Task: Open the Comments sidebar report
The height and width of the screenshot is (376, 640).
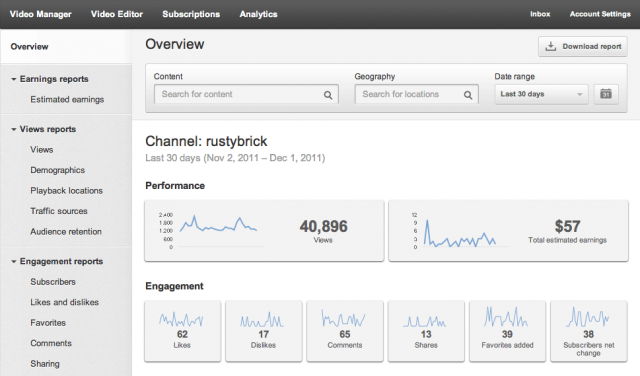Action: [x=51, y=343]
